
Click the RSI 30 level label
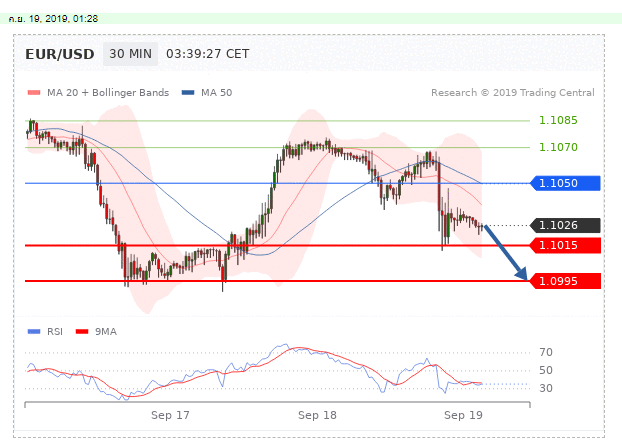coord(546,388)
